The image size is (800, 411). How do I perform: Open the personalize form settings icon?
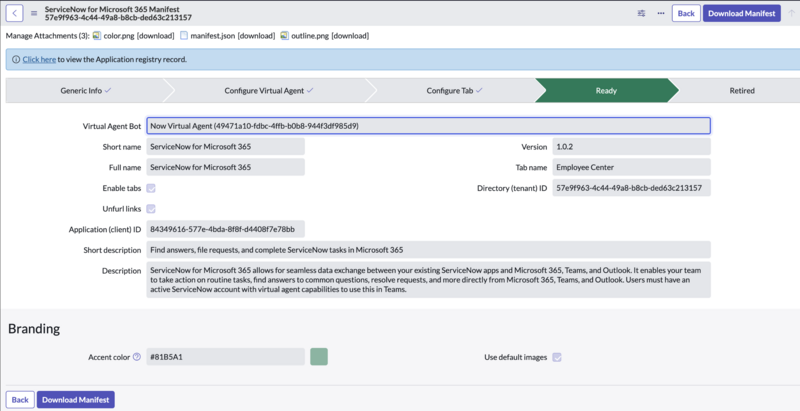click(x=641, y=13)
